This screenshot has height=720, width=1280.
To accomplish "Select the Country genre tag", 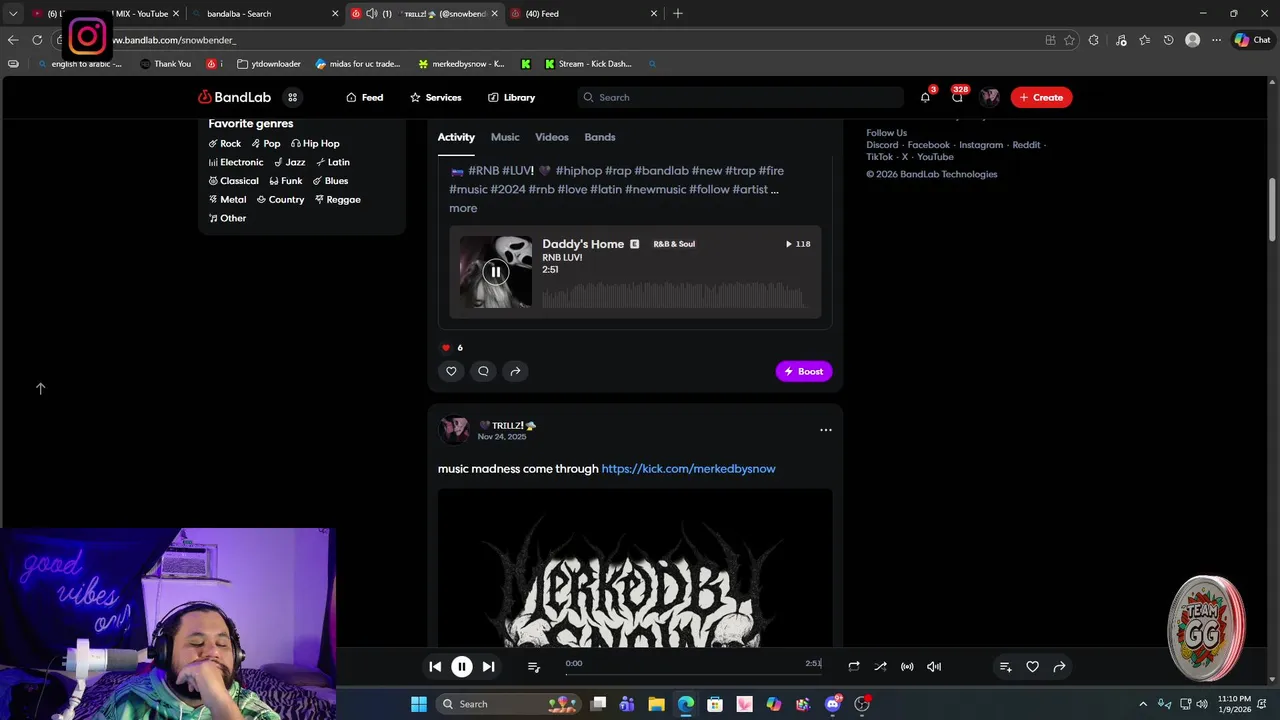I will click(281, 199).
